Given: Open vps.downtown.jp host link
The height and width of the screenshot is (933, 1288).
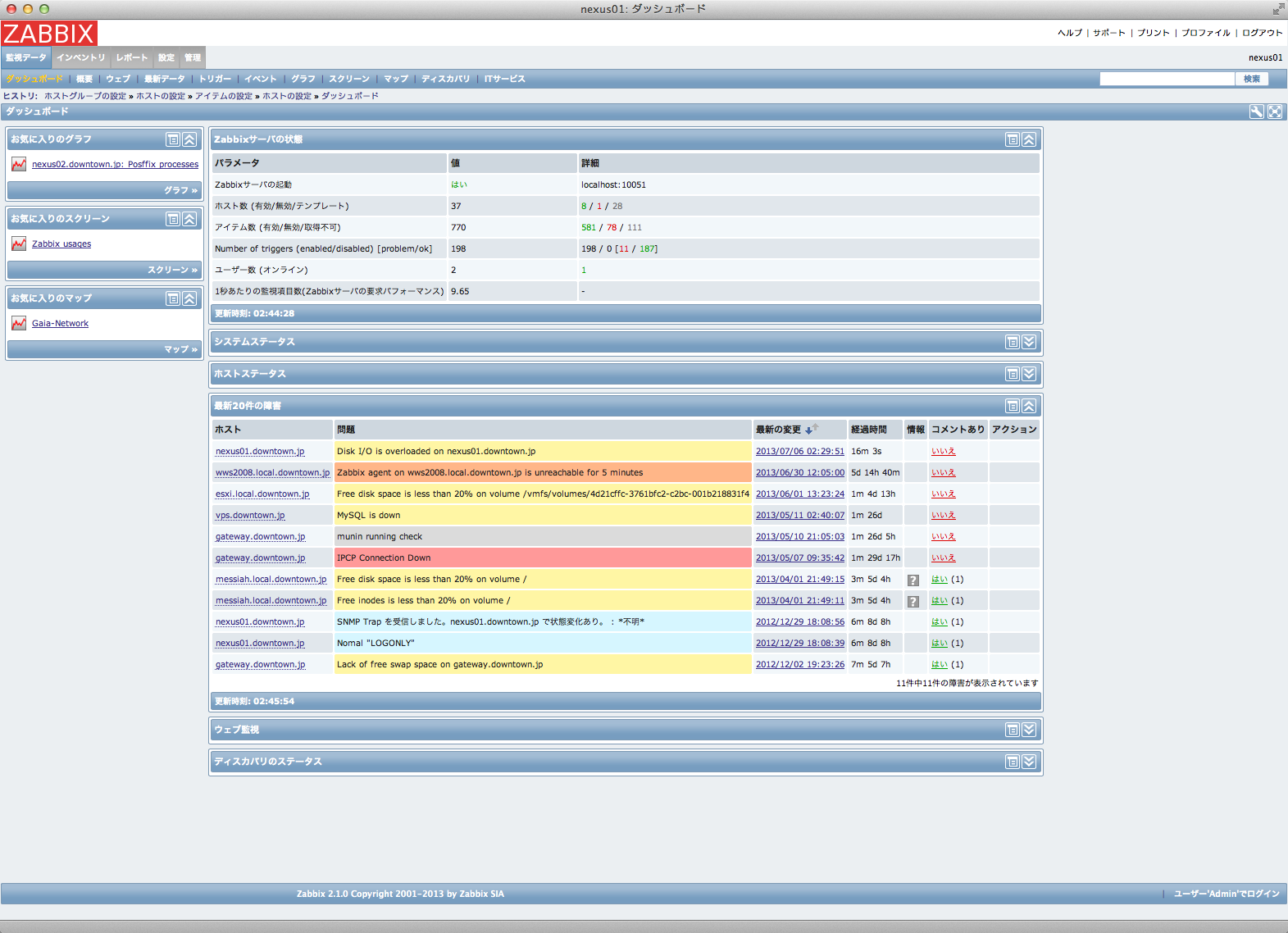Looking at the screenshot, I should click(250, 515).
